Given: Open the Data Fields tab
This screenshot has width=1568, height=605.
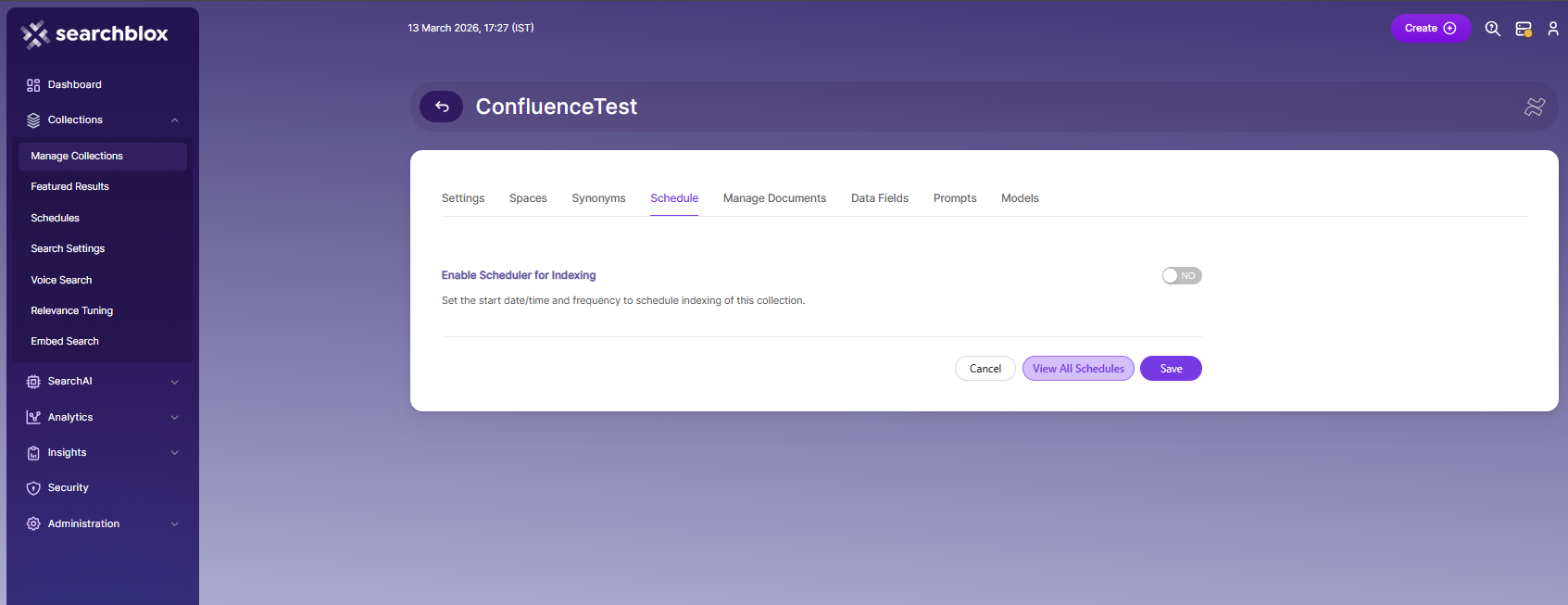Looking at the screenshot, I should 880,198.
